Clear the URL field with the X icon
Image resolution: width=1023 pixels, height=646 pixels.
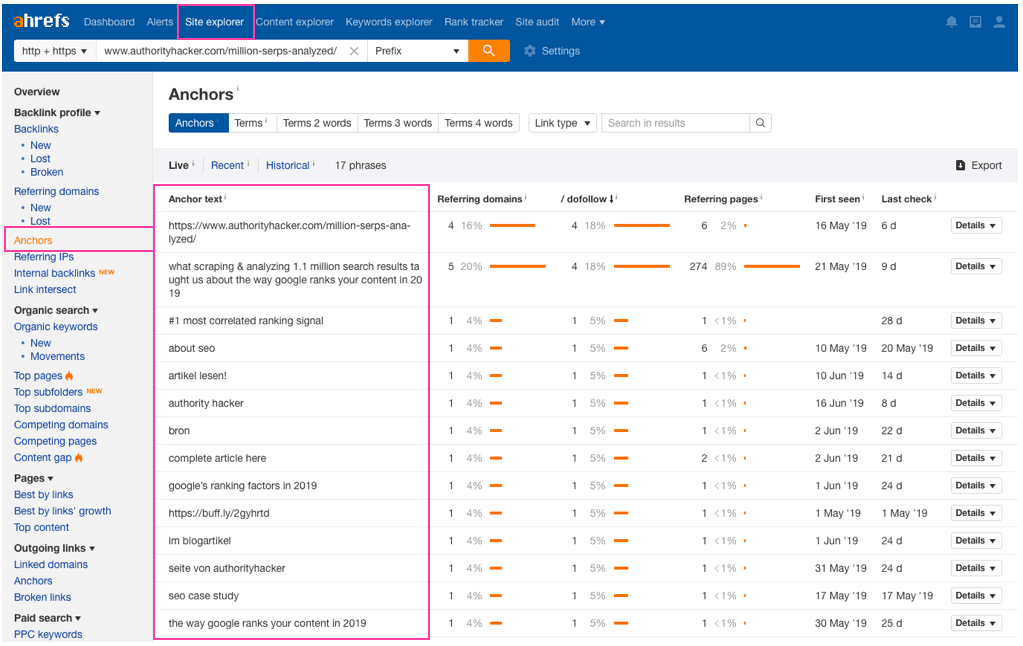[354, 51]
